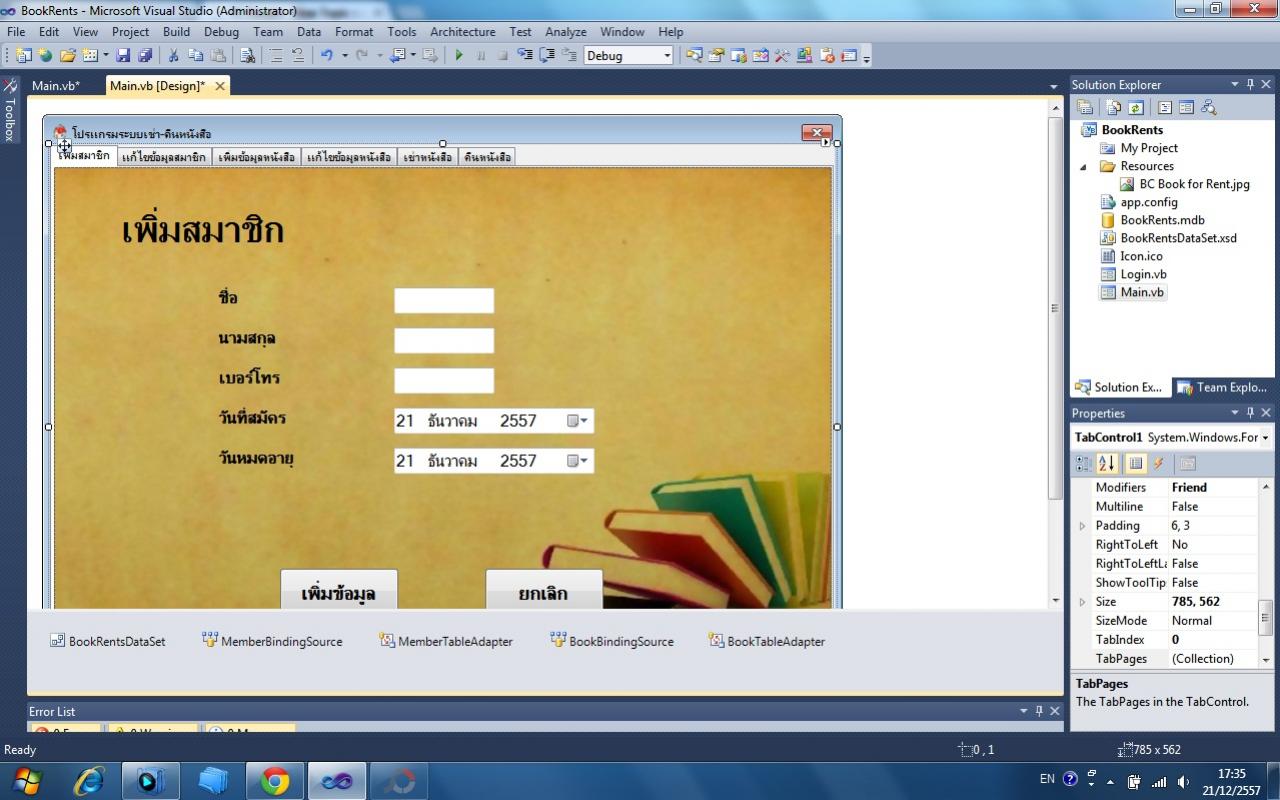Click the เพิ่มข้อมูล button on the form
Viewport: 1280px width, 800px height.
pyautogui.click(x=339, y=590)
